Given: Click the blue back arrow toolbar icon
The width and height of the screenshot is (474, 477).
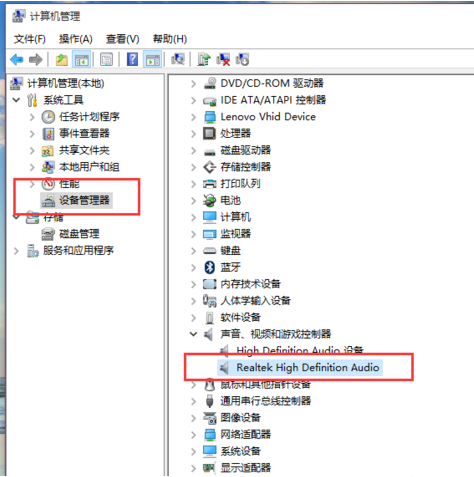Looking at the screenshot, I should (17, 60).
